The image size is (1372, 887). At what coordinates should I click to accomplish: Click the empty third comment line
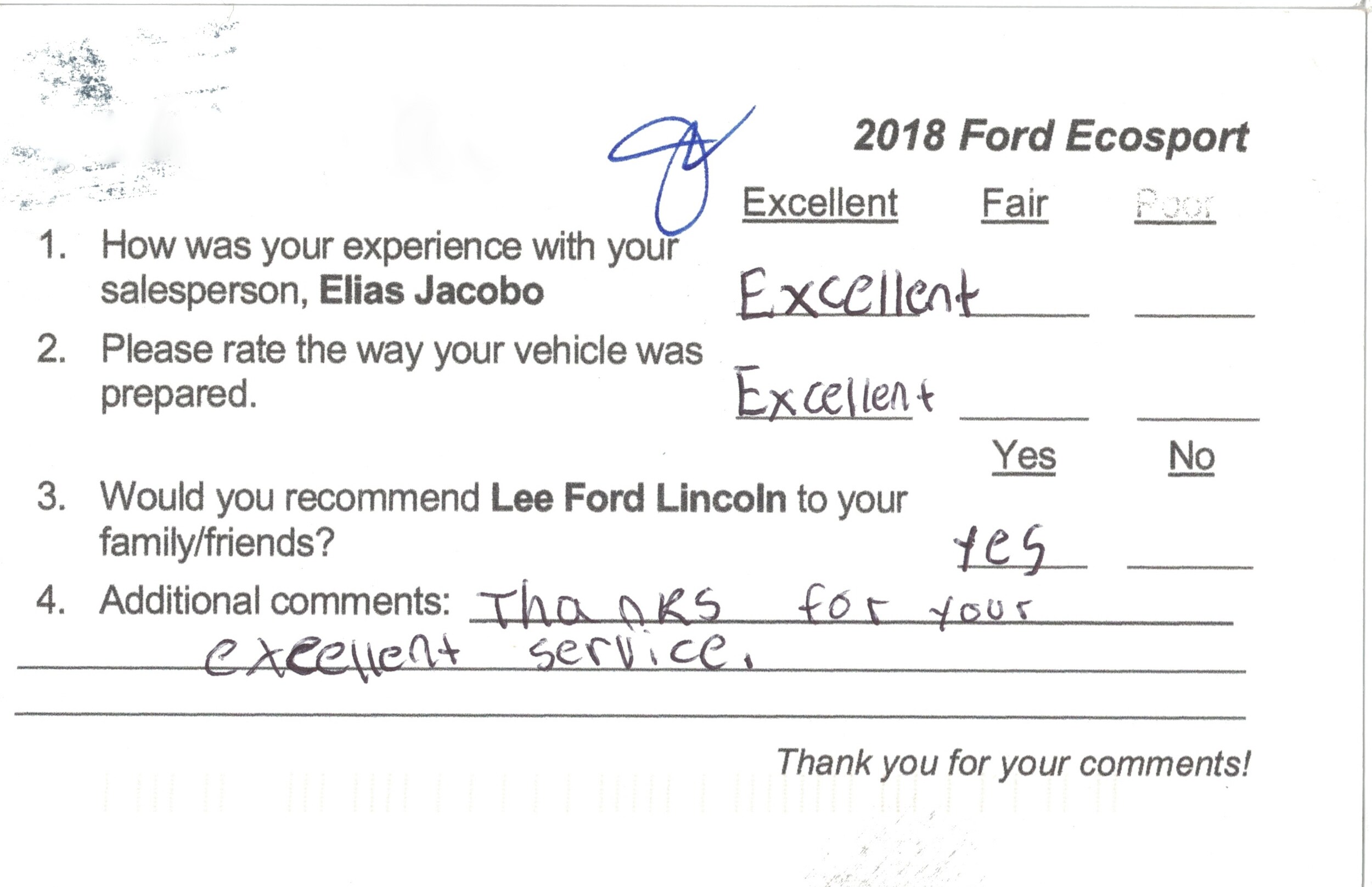(x=631, y=716)
